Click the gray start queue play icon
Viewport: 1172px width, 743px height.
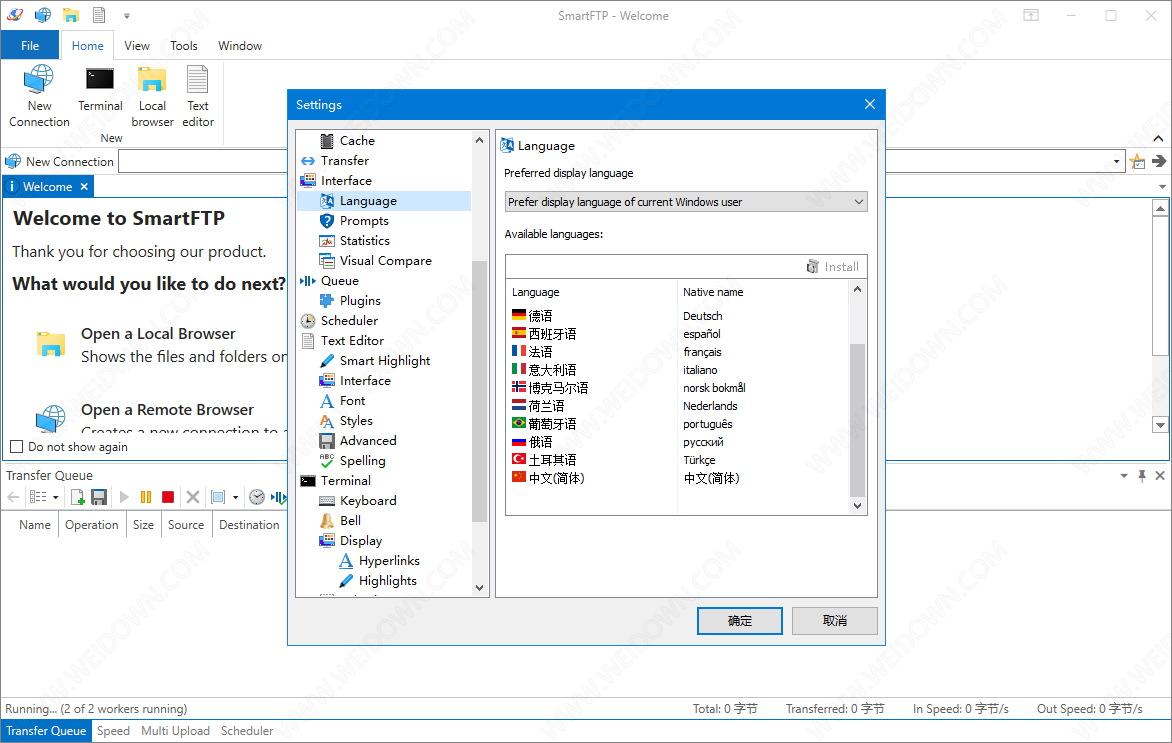(x=124, y=497)
